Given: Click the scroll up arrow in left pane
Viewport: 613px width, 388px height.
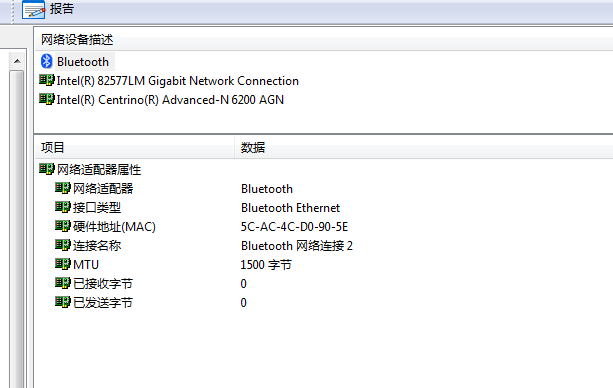Looking at the screenshot, I should 17,61.
